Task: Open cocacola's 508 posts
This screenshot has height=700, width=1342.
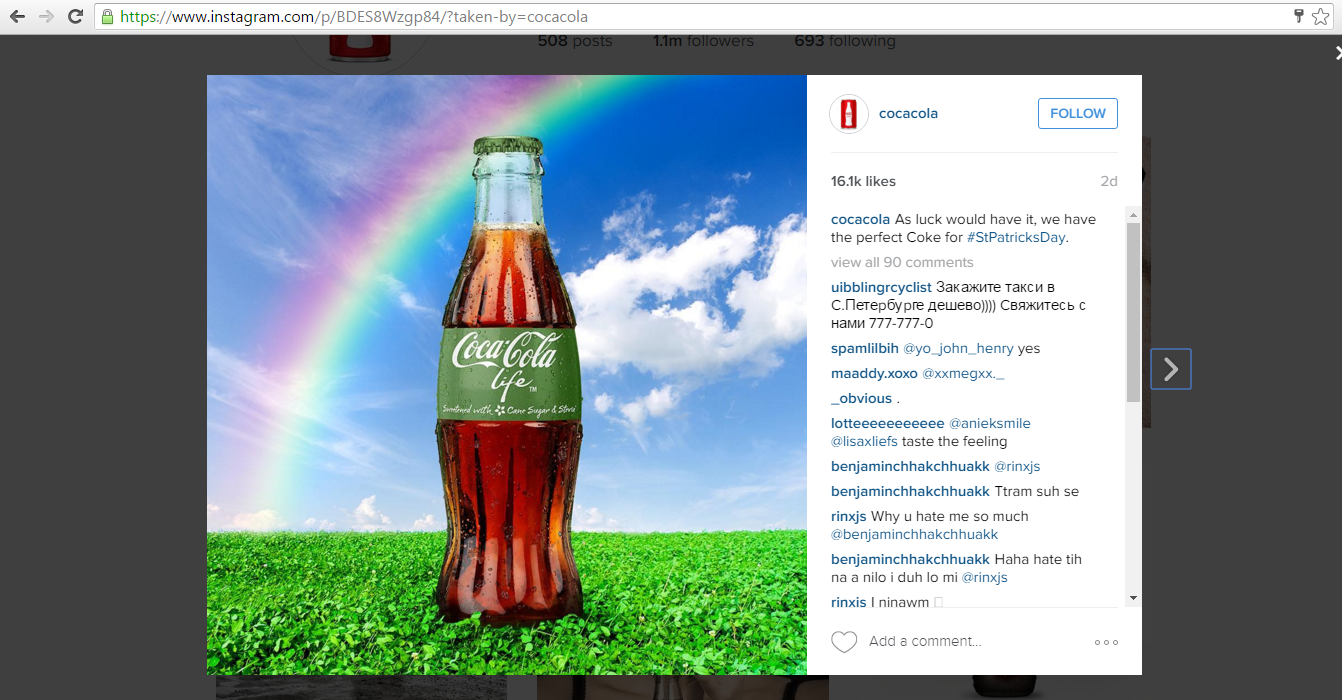Action: pyautogui.click(x=574, y=40)
